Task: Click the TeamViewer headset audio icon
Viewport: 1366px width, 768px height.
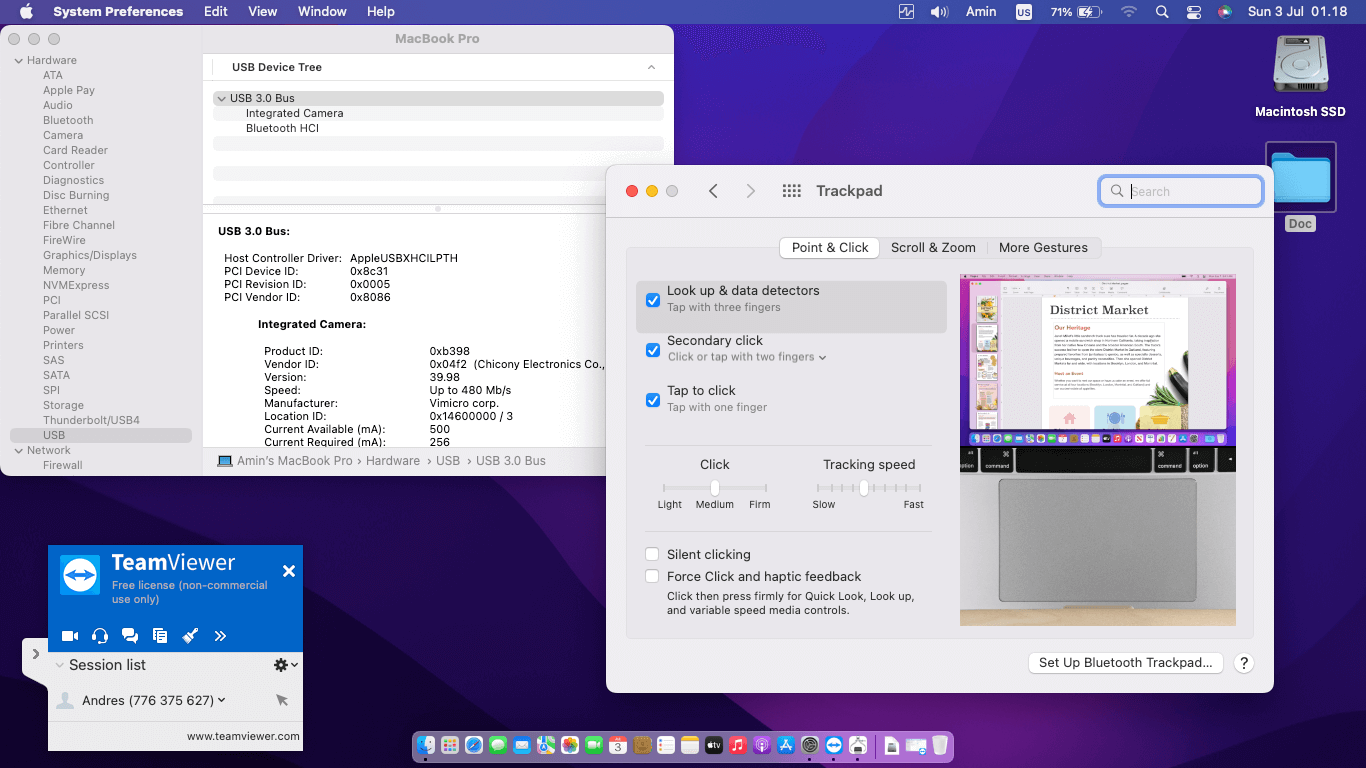Action: pos(100,636)
